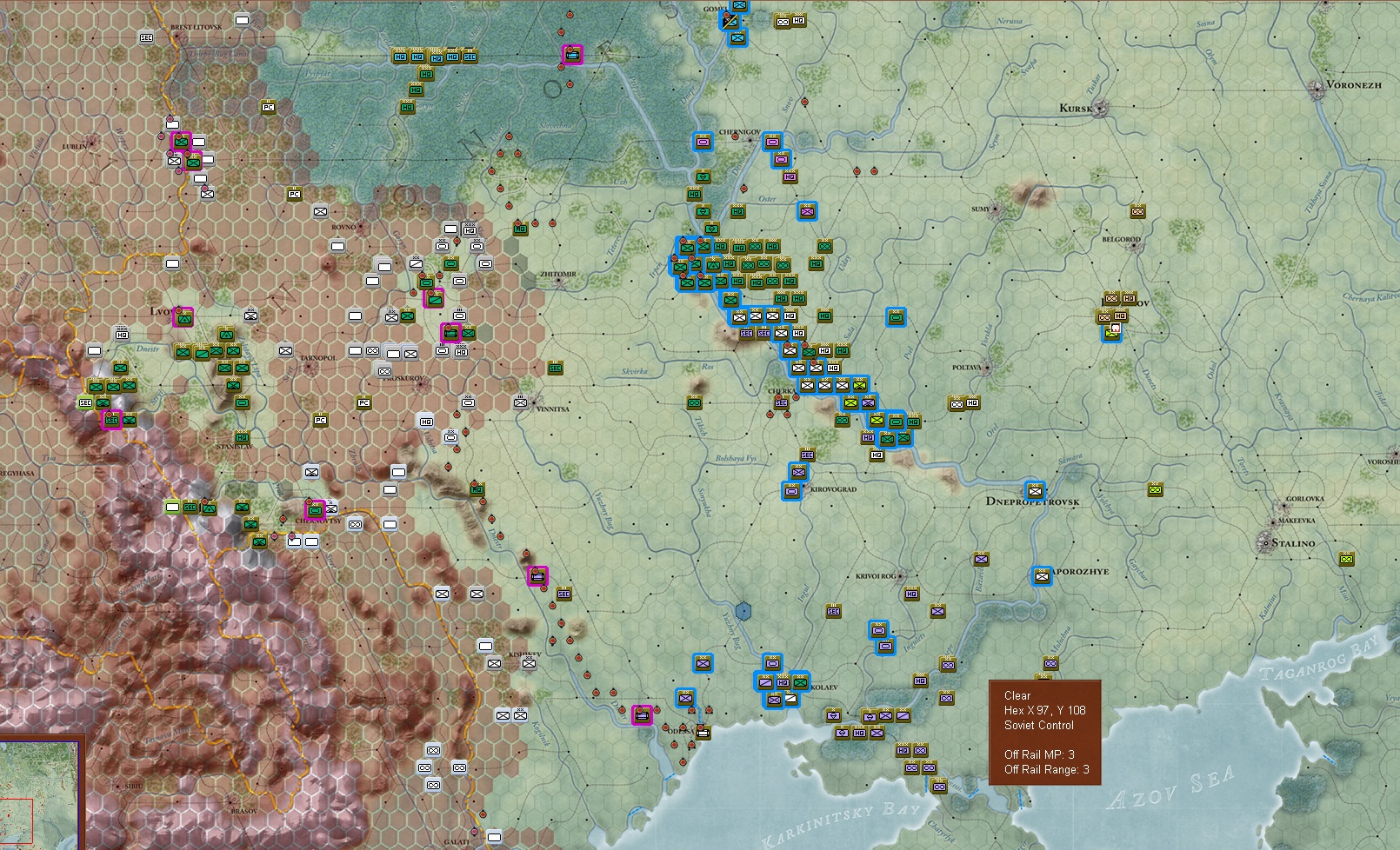
Task: Select the SEC counter west of Krivoi Rog
Action: click(833, 611)
